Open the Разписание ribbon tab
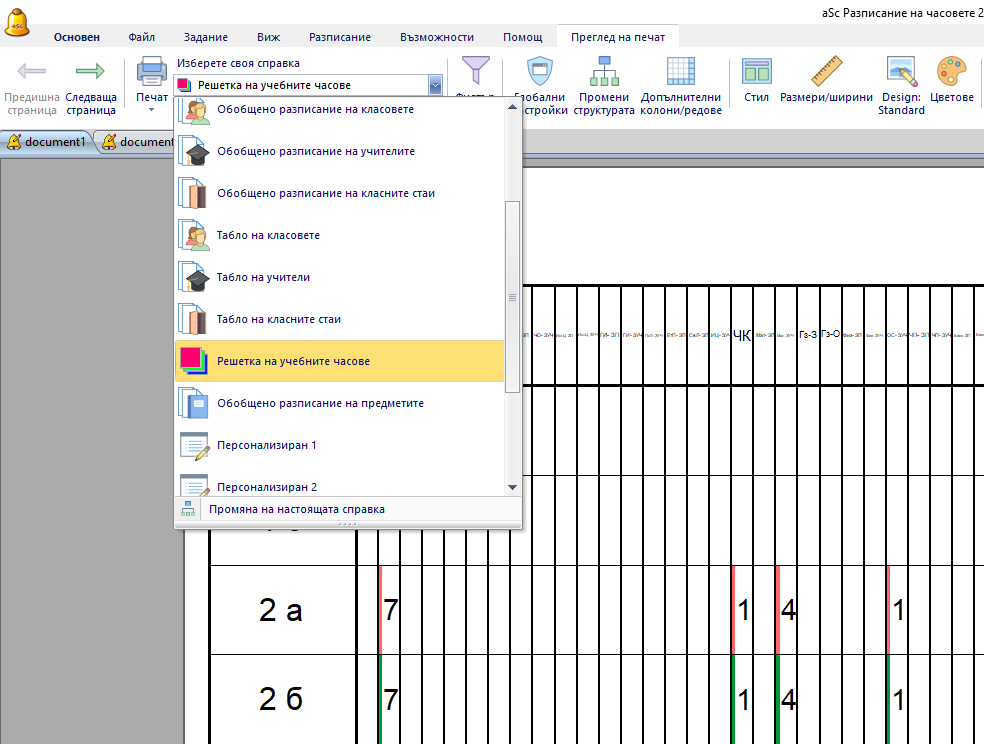 click(x=339, y=37)
